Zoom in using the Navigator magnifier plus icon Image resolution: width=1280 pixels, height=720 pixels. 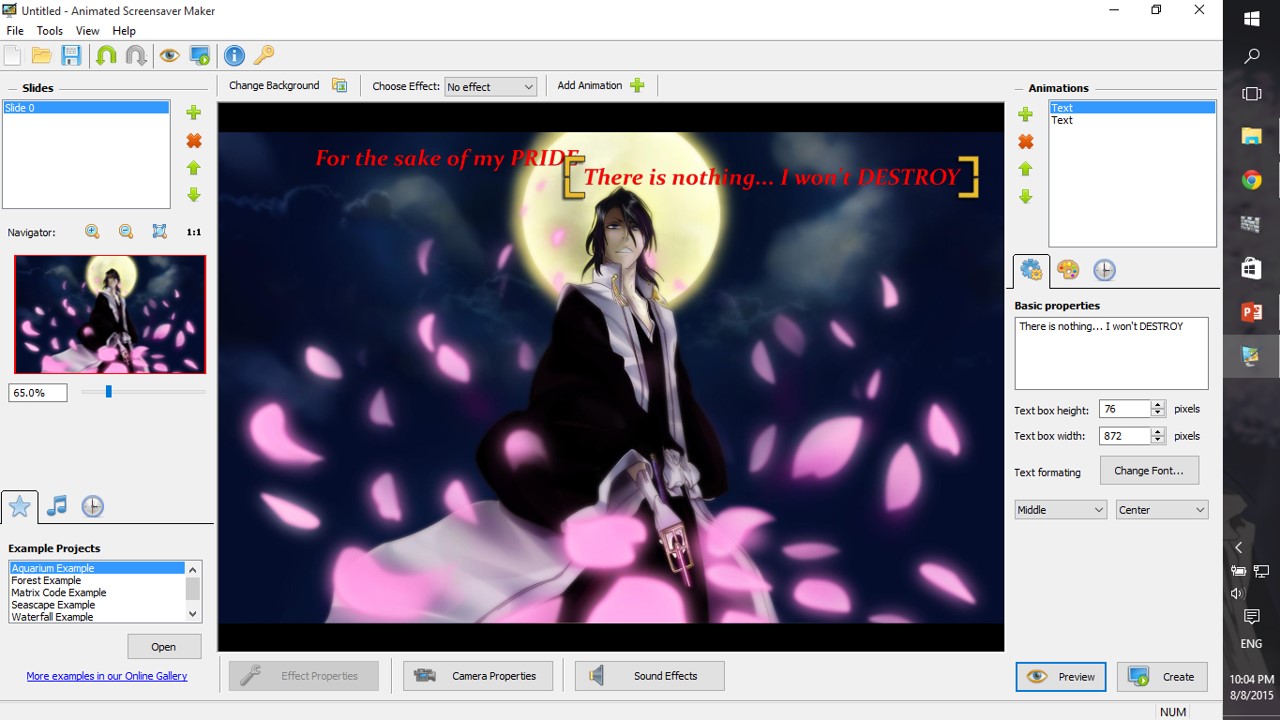point(92,232)
